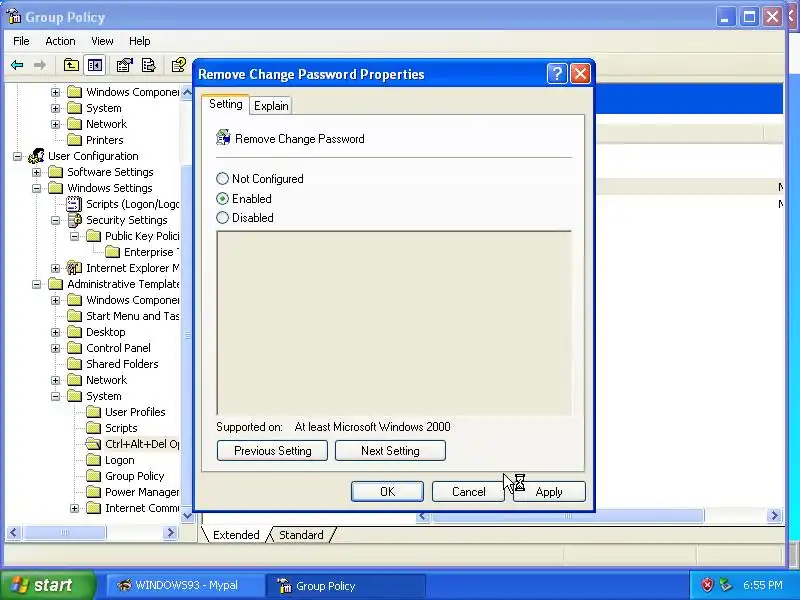This screenshot has width=800, height=600.
Task: Toggle the Show/Hide Console Tree icon
Action: [95, 65]
